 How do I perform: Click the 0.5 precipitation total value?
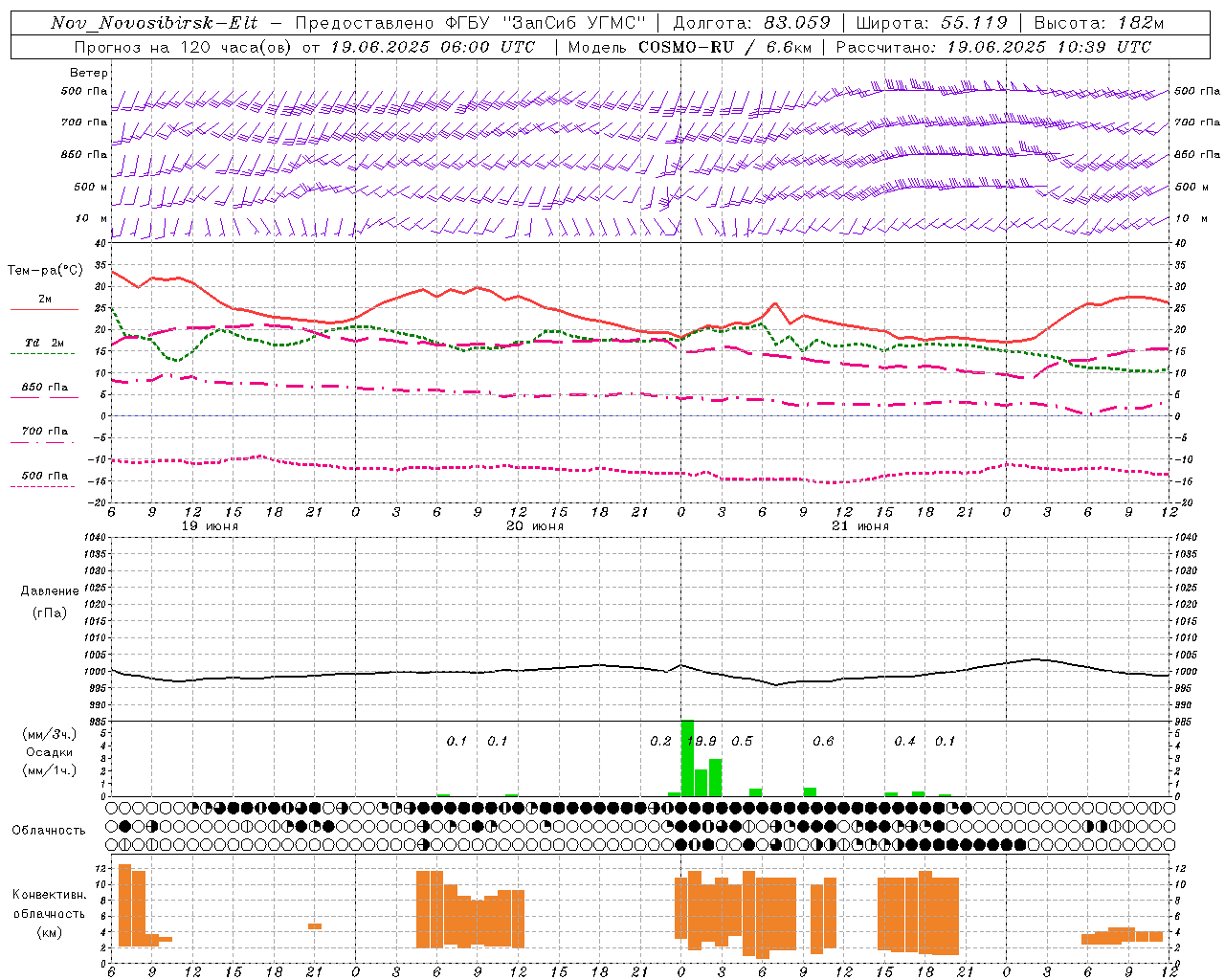tap(742, 742)
